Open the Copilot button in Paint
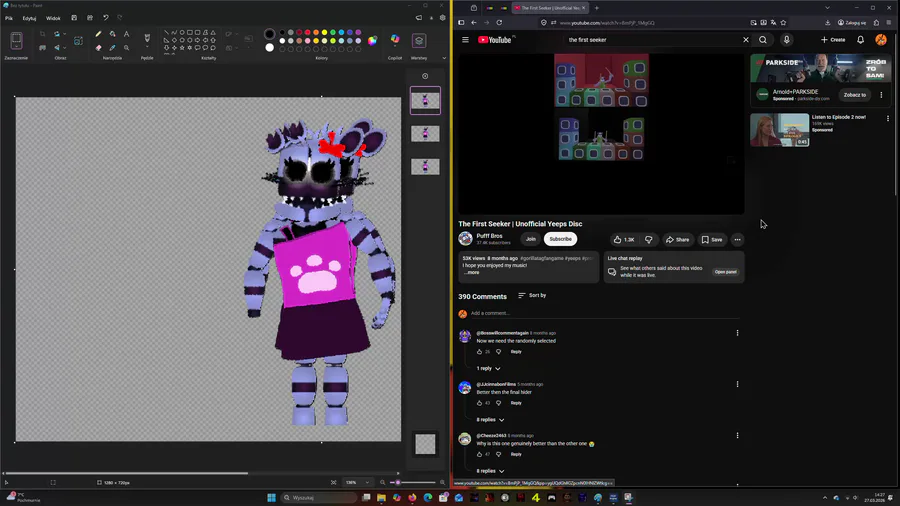This screenshot has width=900, height=506. coord(395,40)
